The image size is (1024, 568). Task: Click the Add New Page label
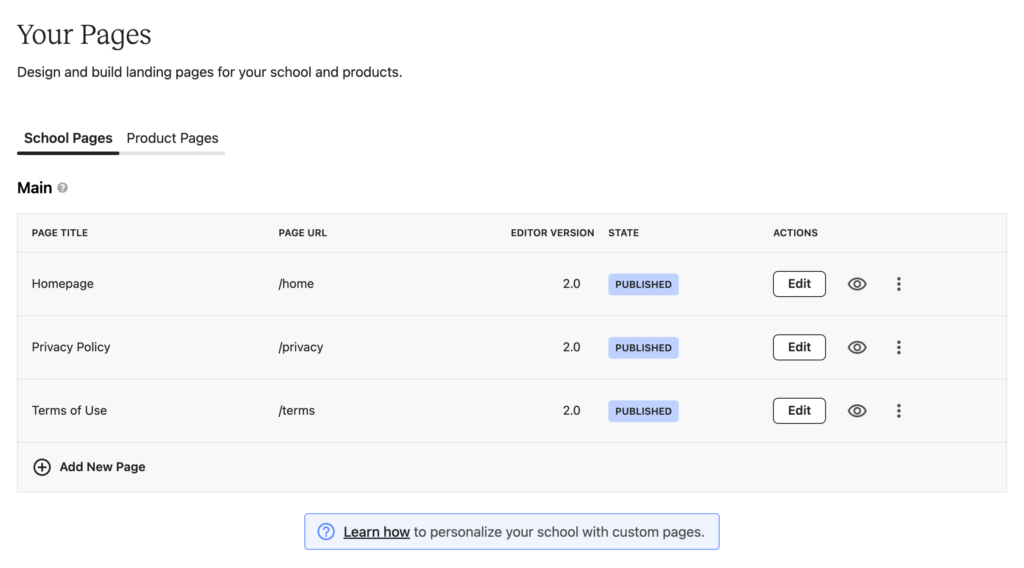click(x=103, y=467)
